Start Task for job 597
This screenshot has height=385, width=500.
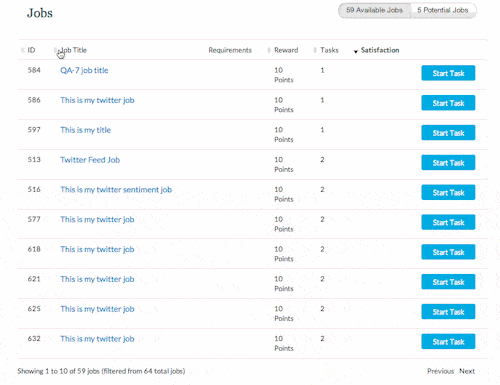tap(448, 133)
